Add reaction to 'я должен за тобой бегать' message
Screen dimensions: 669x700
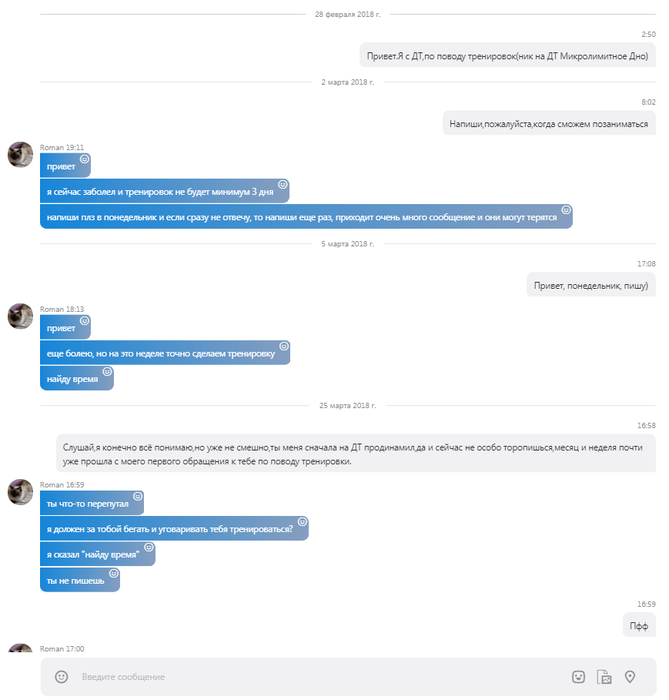(302, 522)
